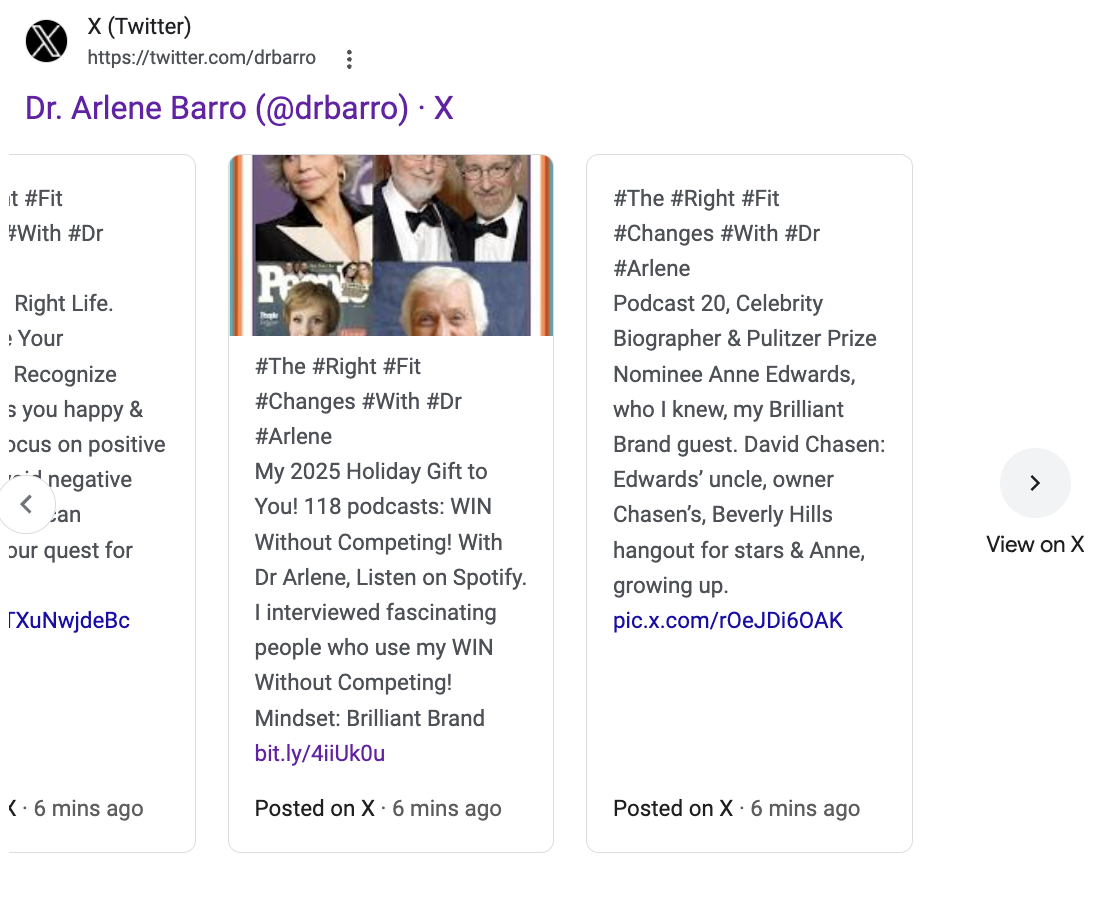This screenshot has height=898, width=1120.
Task: Click 'Chasen's, Beverly Hills' text line
Action: click(723, 514)
